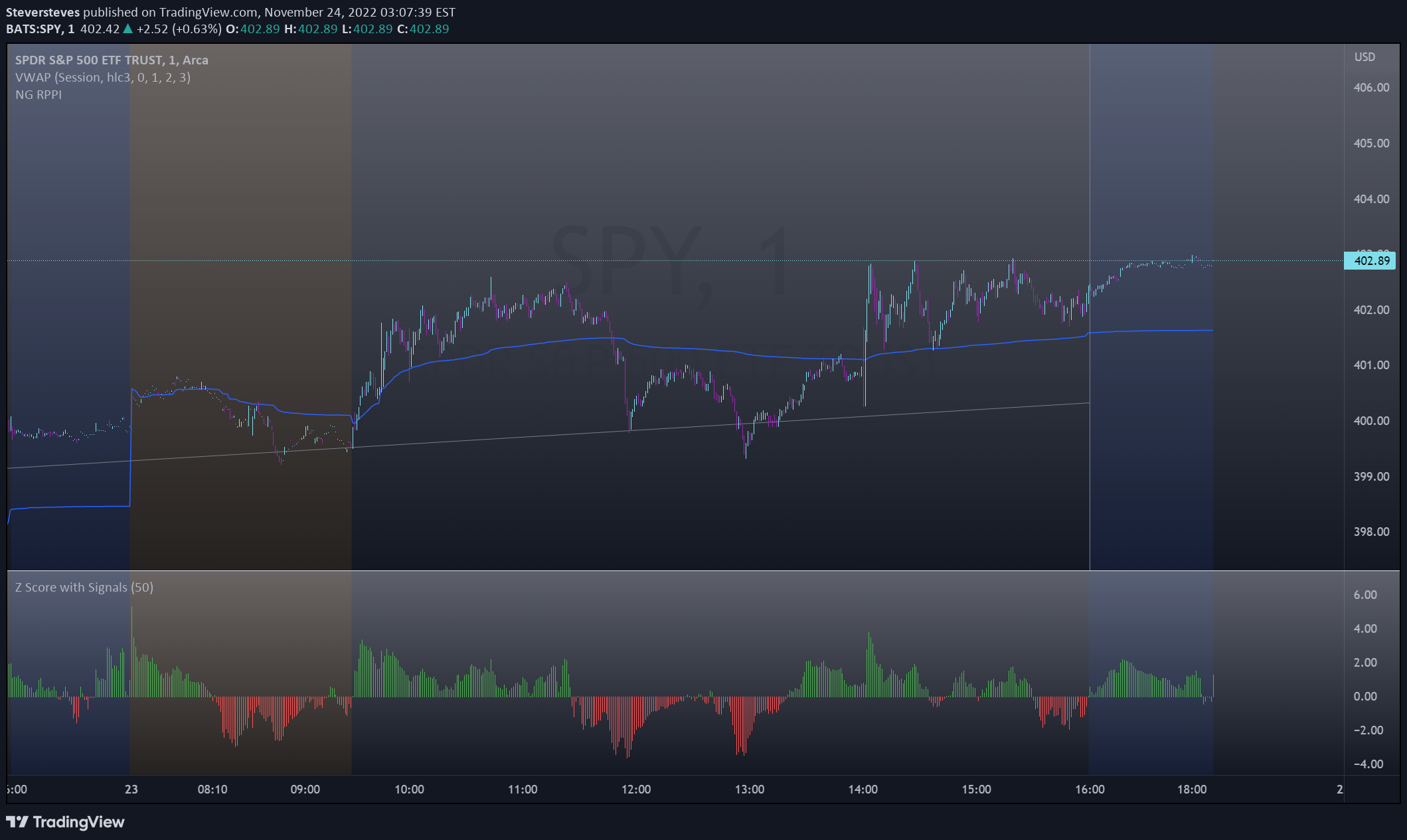Click the VWAP (Session, hlc3) indicator label

(103, 77)
